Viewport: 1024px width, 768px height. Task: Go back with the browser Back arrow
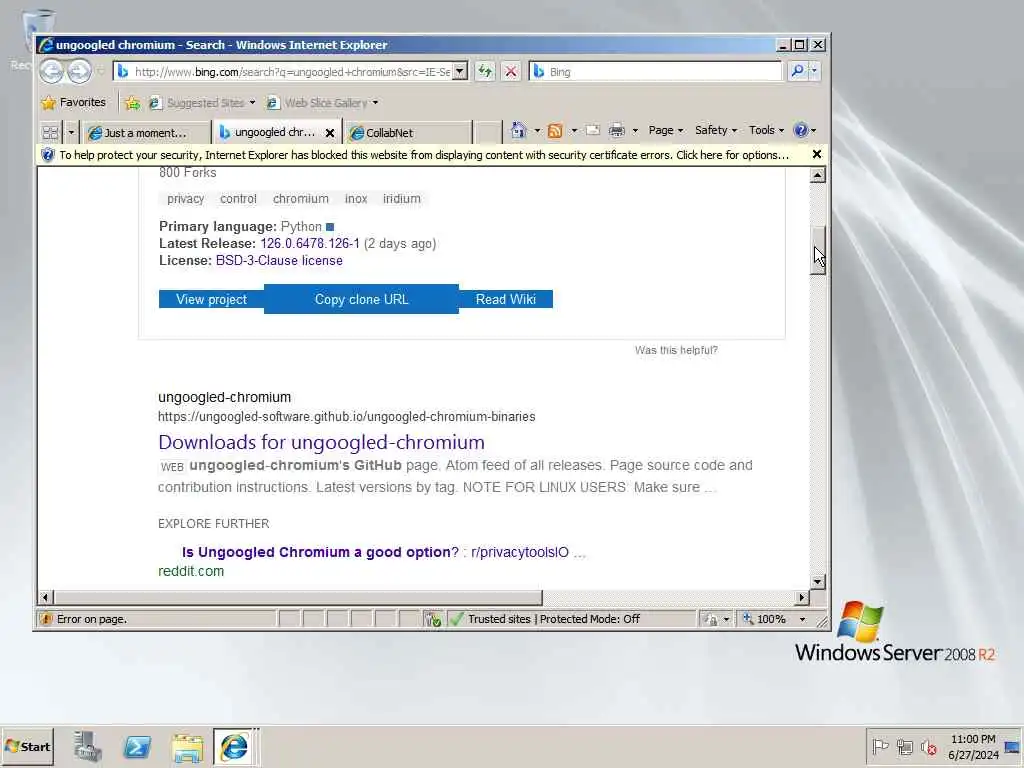tap(52, 71)
